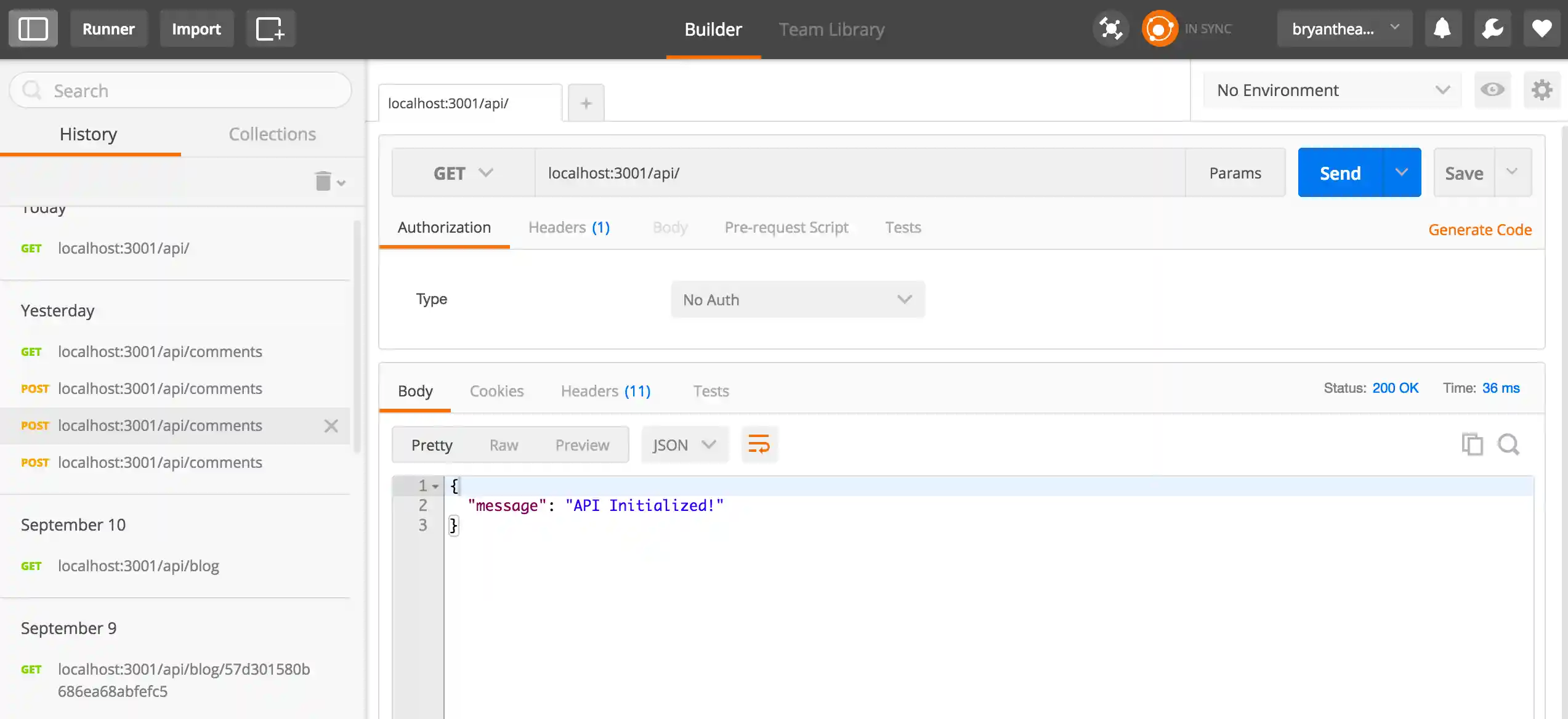The height and width of the screenshot is (719, 1568).
Task: Open settings wrench icon
Action: (x=1492, y=29)
